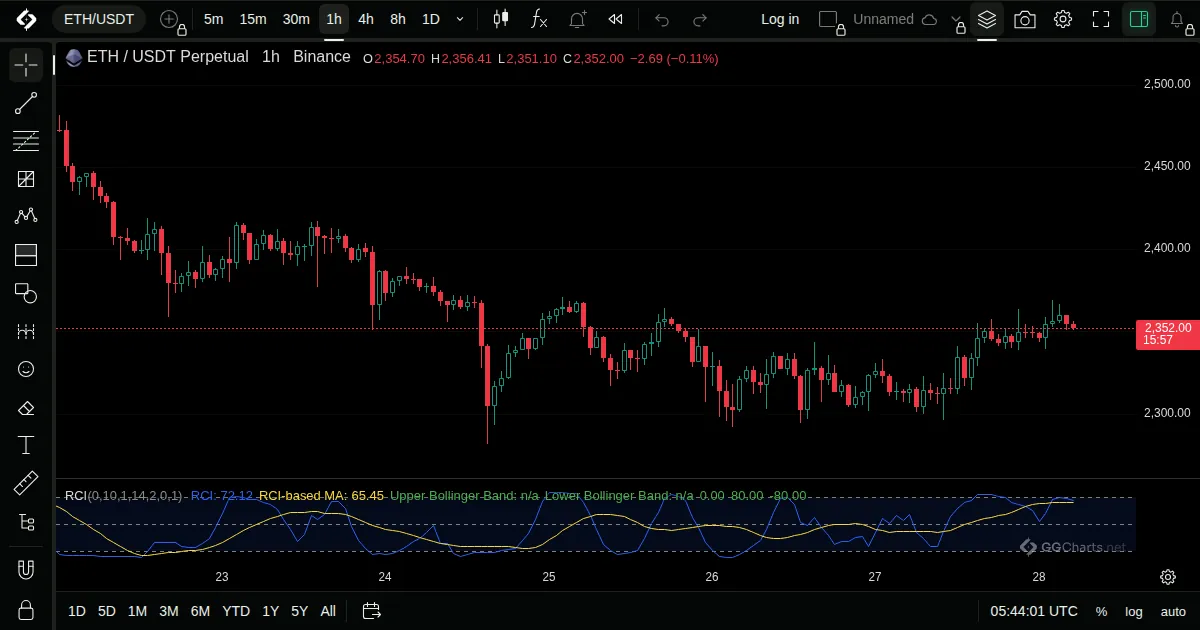Set date range to 3M
This screenshot has height=630, width=1200.
[169, 611]
